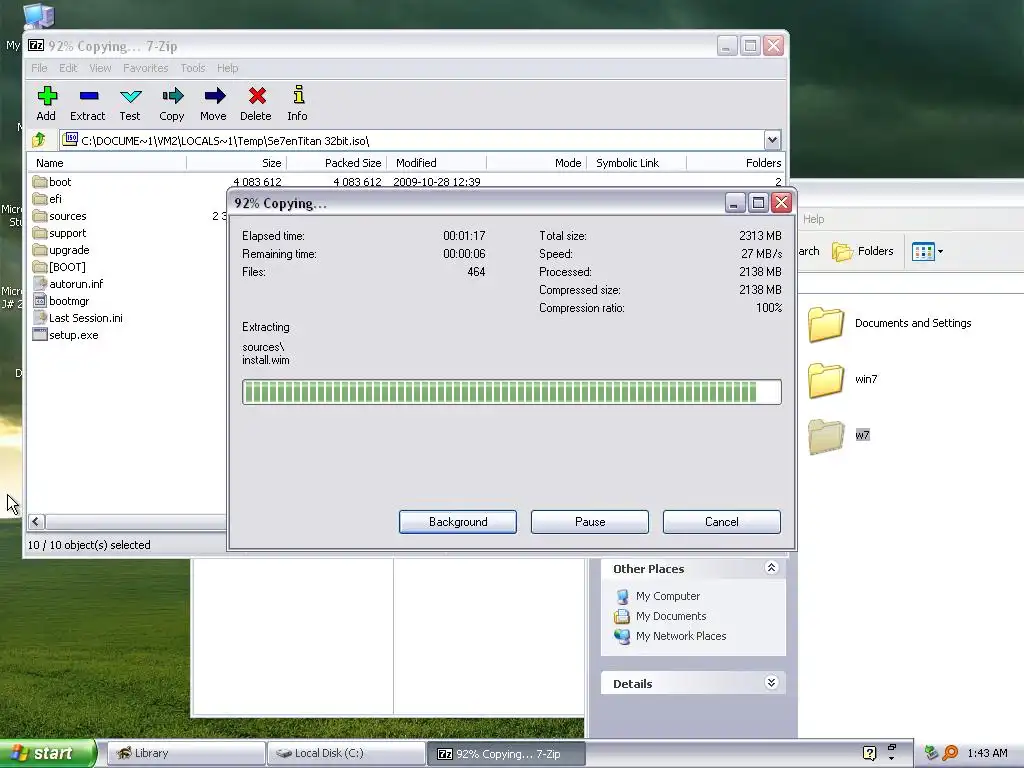Viewport: 1024px width, 768px height.
Task: Select the bootmgr file
Action: point(61,301)
